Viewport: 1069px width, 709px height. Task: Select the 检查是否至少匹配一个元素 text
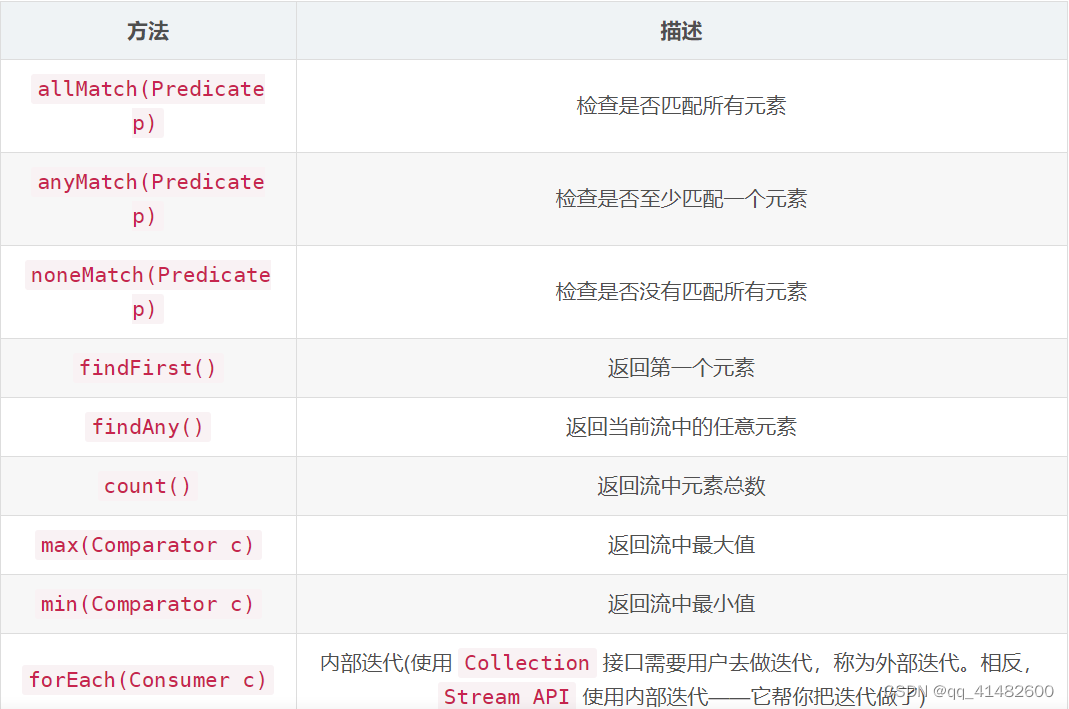pos(681,198)
